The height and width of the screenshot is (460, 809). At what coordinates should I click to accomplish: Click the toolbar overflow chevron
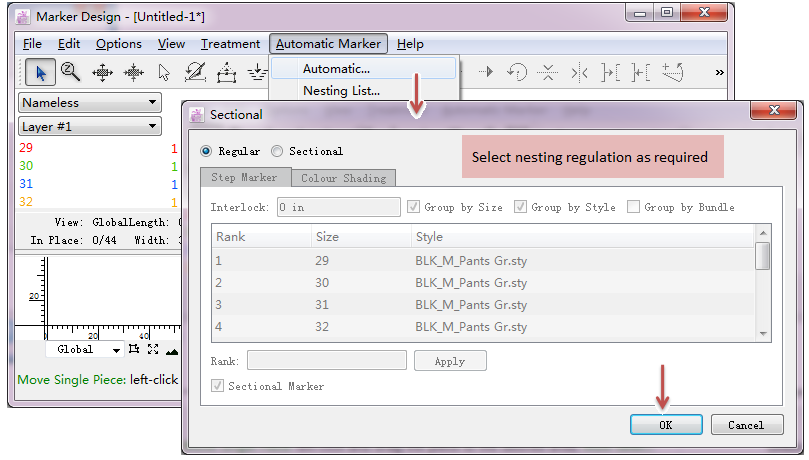pyautogui.click(x=718, y=72)
